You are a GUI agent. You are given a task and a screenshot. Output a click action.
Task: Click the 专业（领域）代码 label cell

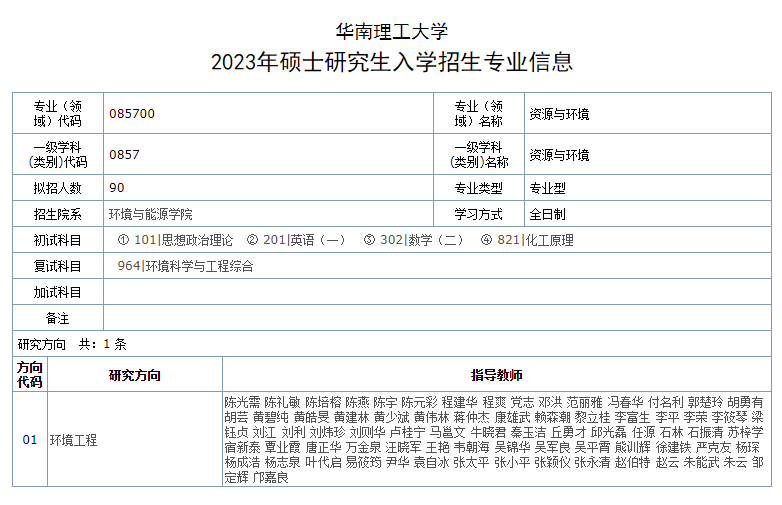(58, 113)
